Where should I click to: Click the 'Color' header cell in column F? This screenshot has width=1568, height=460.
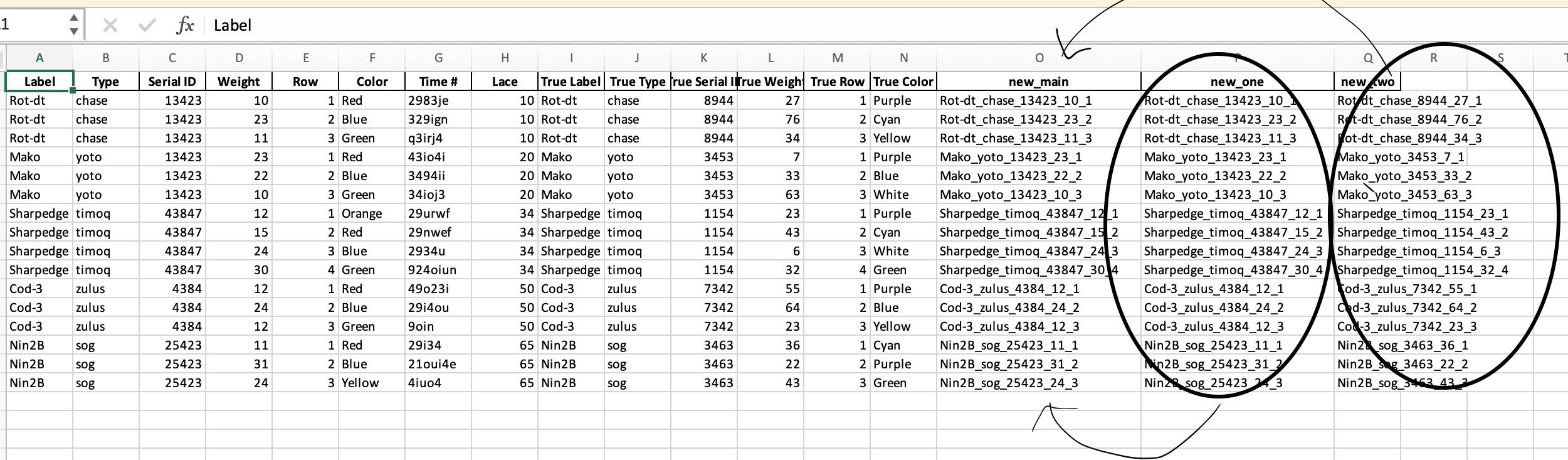pos(372,82)
